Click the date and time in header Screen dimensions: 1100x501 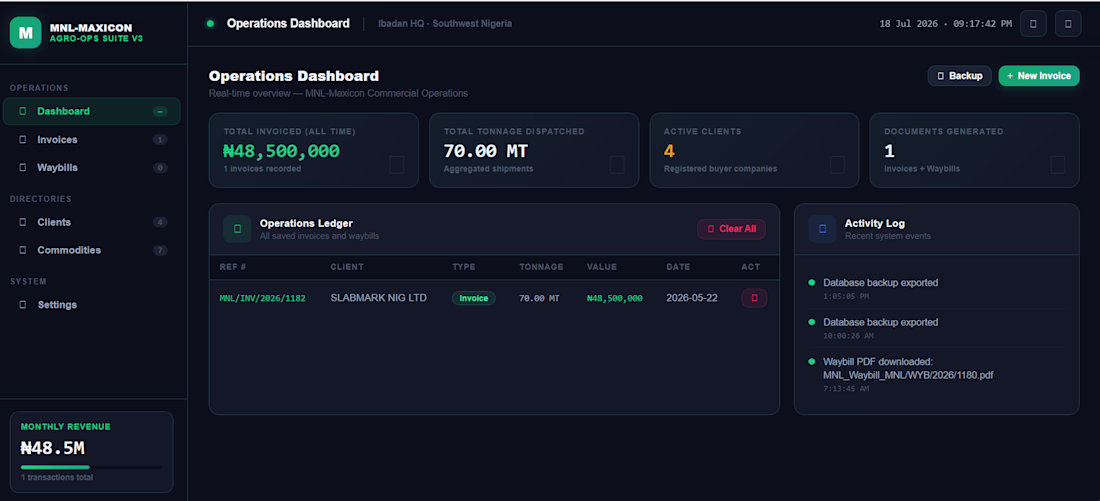click(946, 24)
